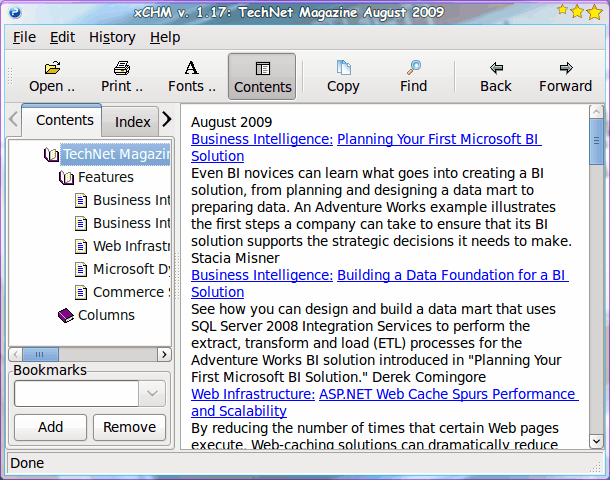Click the open book icon beside Features
The width and height of the screenshot is (610, 480).
click(66, 178)
